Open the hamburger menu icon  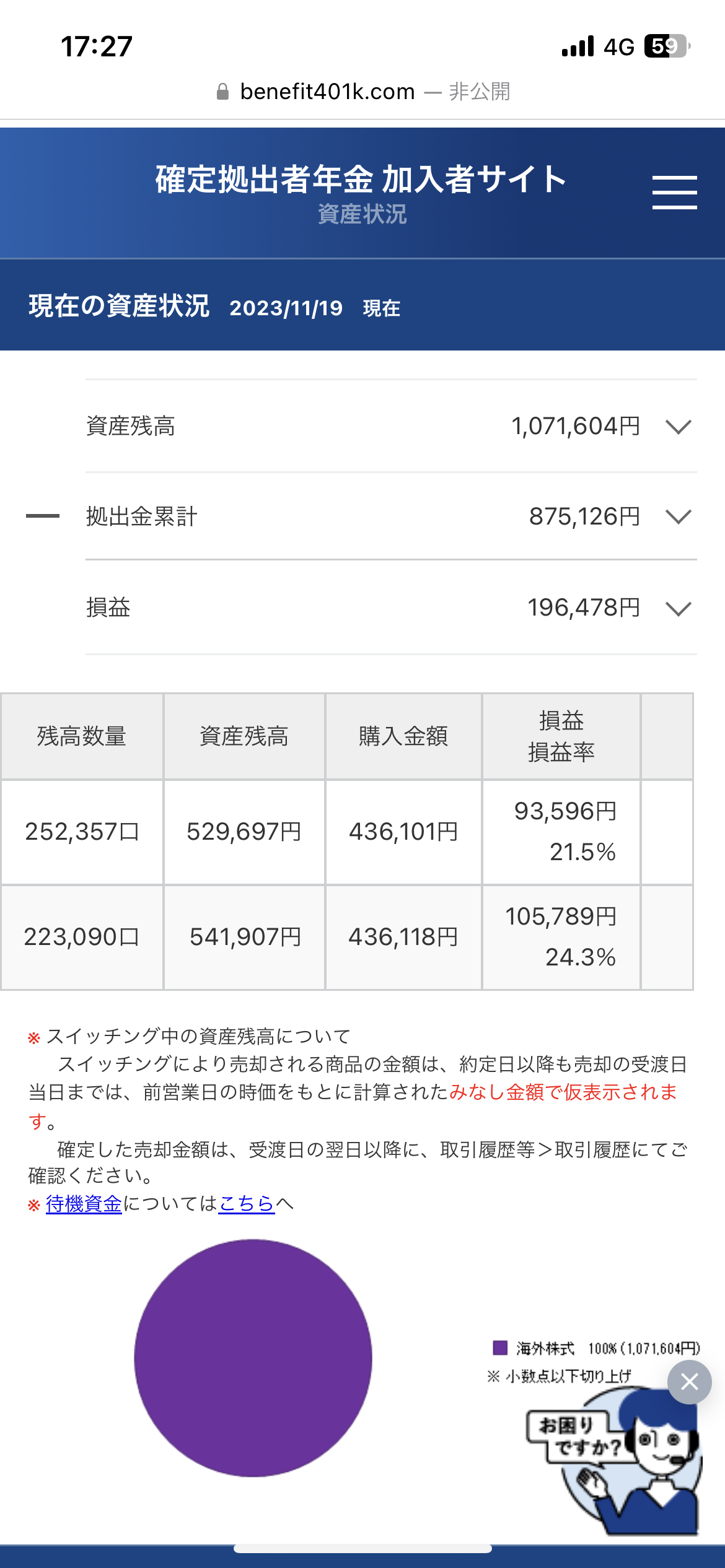point(674,192)
